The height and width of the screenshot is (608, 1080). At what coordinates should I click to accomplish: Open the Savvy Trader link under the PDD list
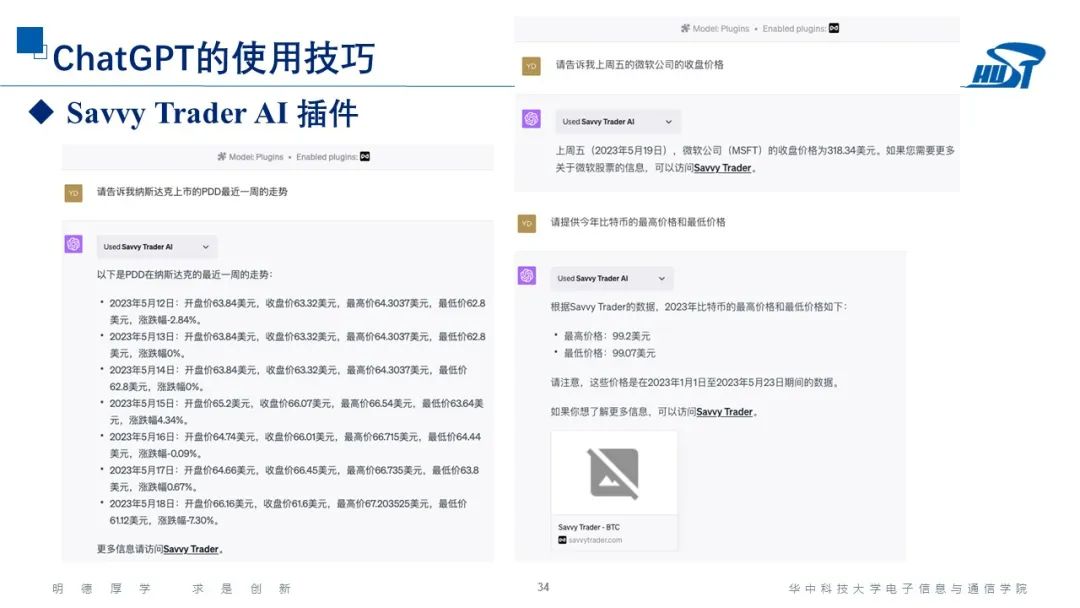[x=191, y=549]
